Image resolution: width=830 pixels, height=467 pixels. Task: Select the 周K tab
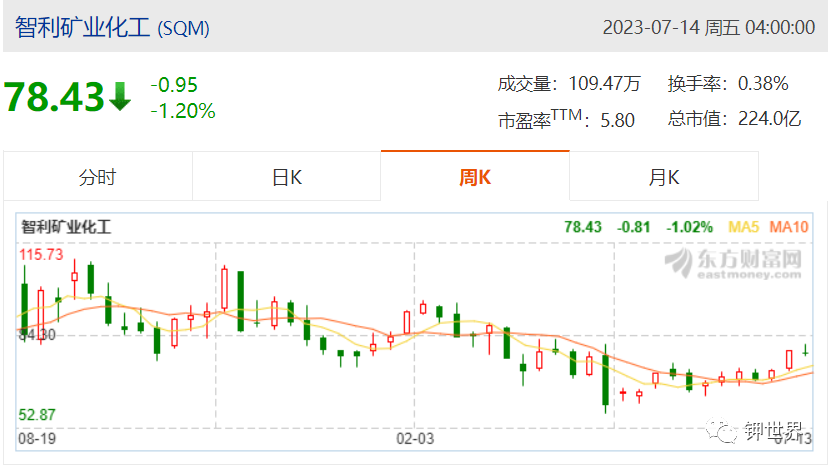pos(475,176)
